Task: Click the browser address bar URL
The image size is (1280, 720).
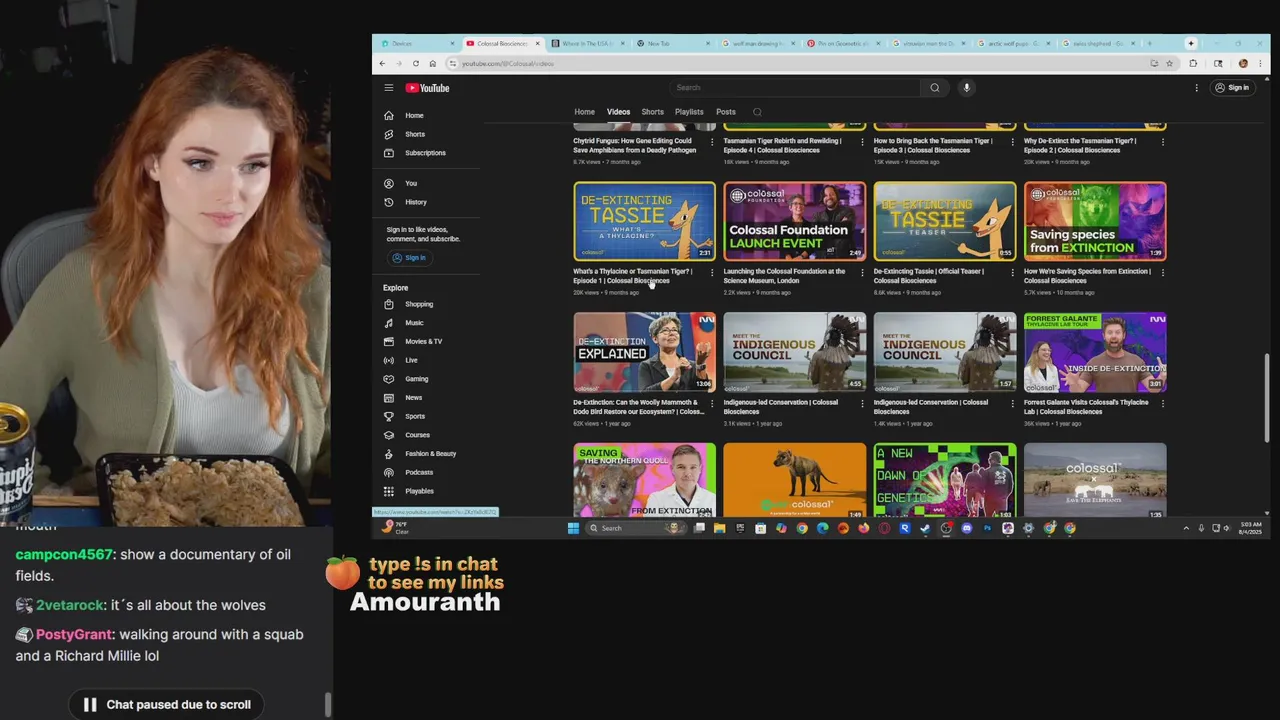Action: coord(508,63)
